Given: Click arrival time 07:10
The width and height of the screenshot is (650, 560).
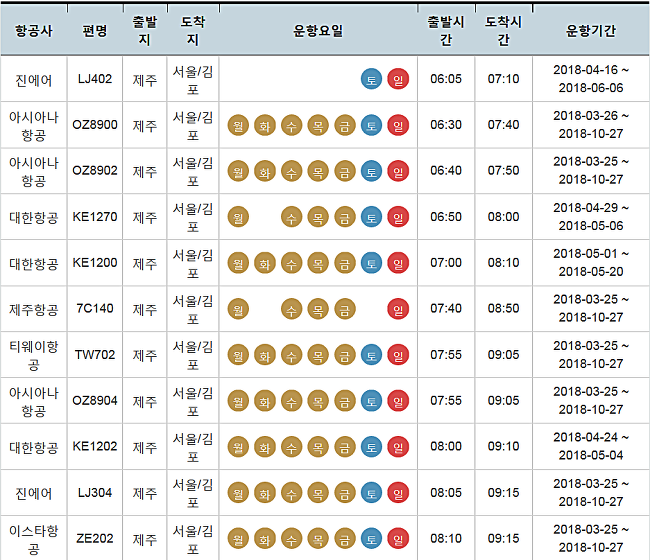Looking at the screenshot, I should click(503, 79).
